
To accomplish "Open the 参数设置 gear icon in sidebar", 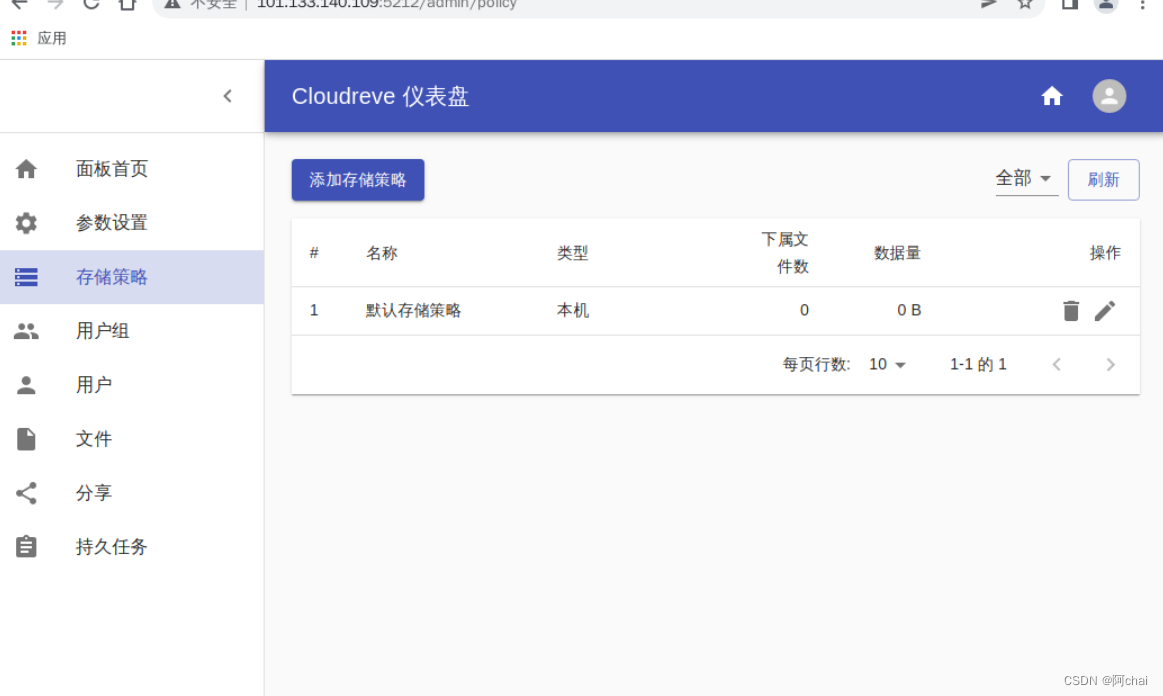I will (26, 223).
